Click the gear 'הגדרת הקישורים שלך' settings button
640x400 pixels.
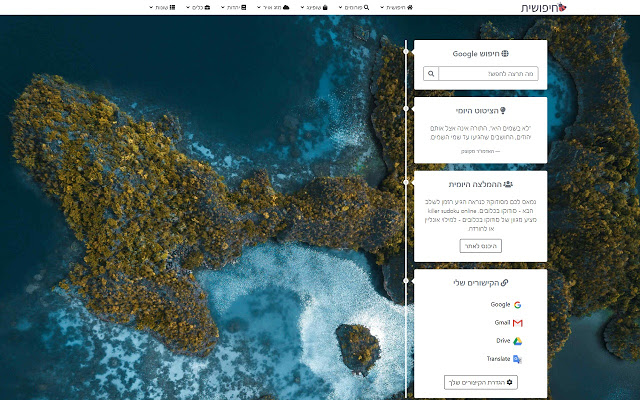coord(480,382)
